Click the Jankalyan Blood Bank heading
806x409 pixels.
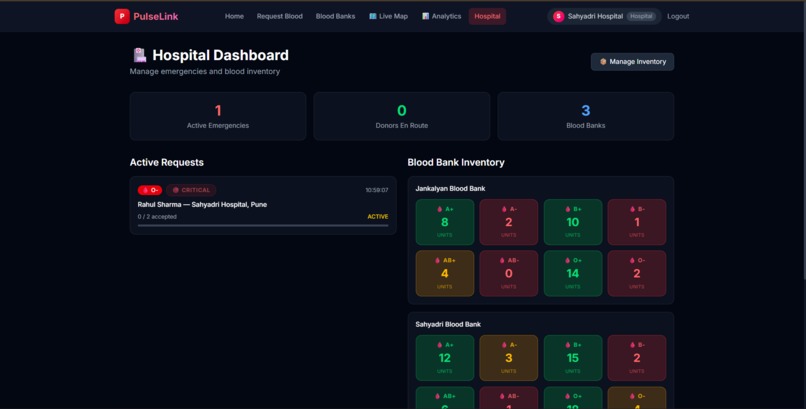pyautogui.click(x=450, y=189)
